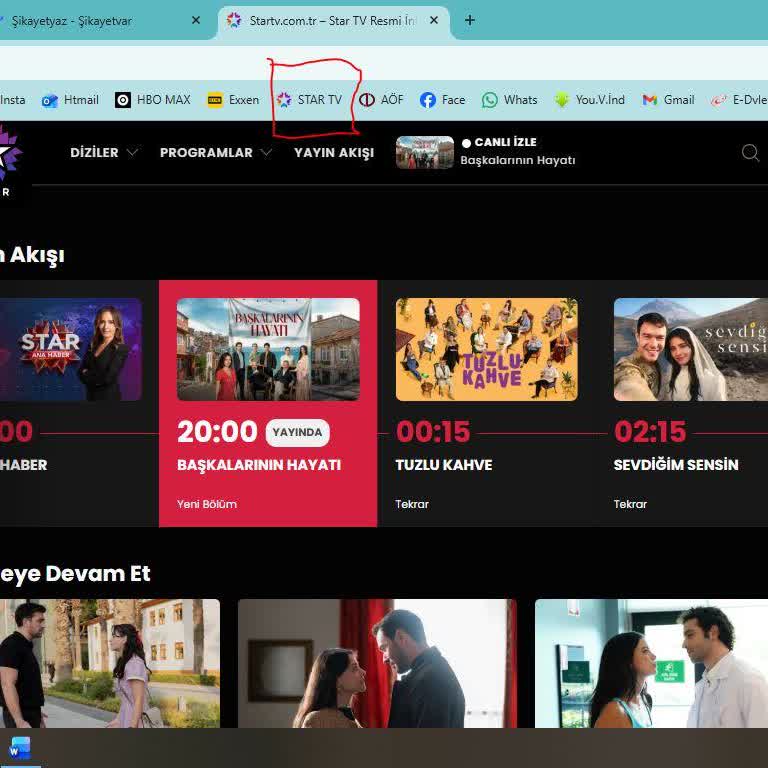
Task: Open the Facebook 'Face' bookmark
Action: click(x=442, y=100)
